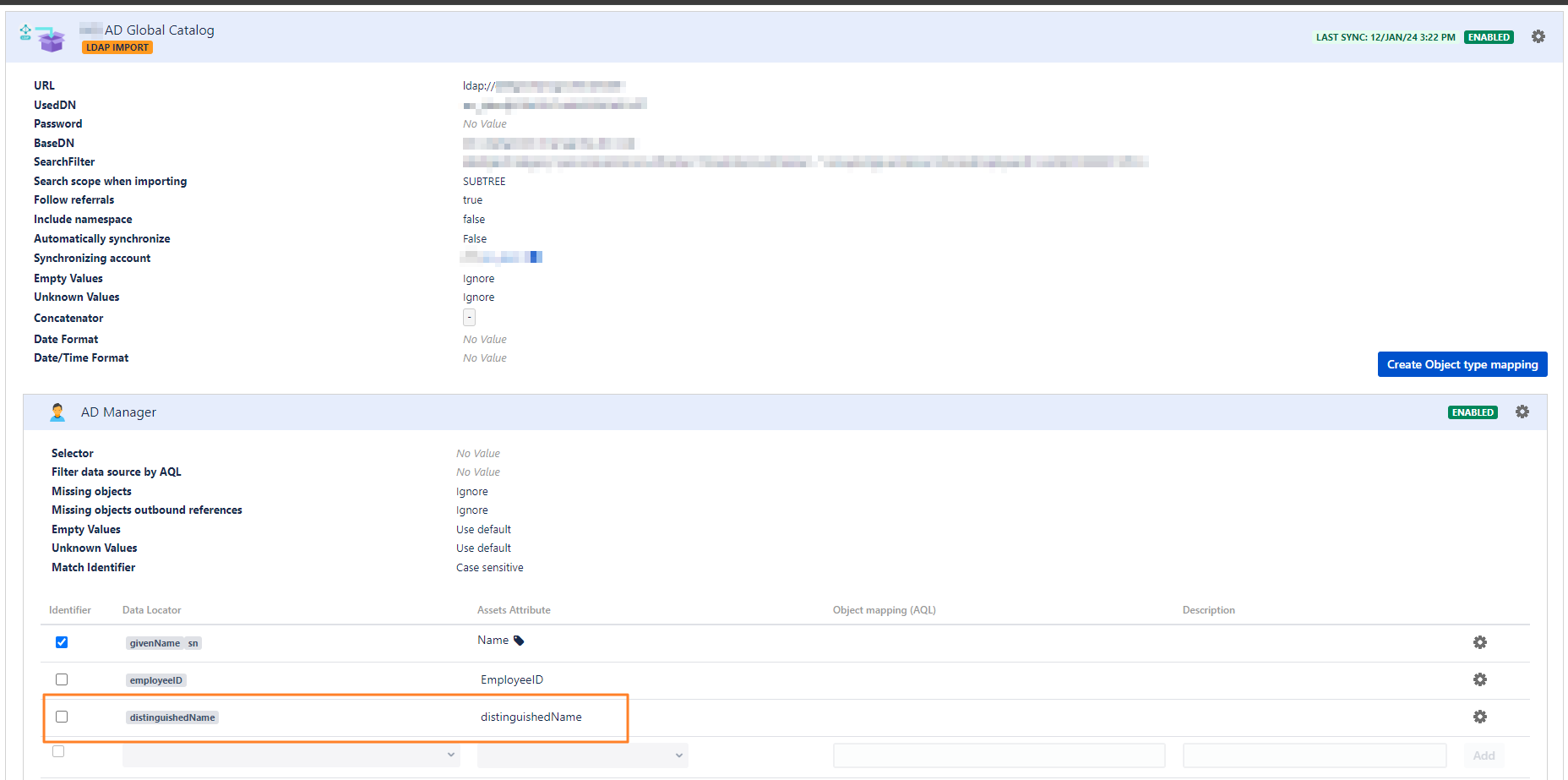Open the settings gear on the EmployeeID row
The width and height of the screenshot is (1568, 780).
[1479, 679]
